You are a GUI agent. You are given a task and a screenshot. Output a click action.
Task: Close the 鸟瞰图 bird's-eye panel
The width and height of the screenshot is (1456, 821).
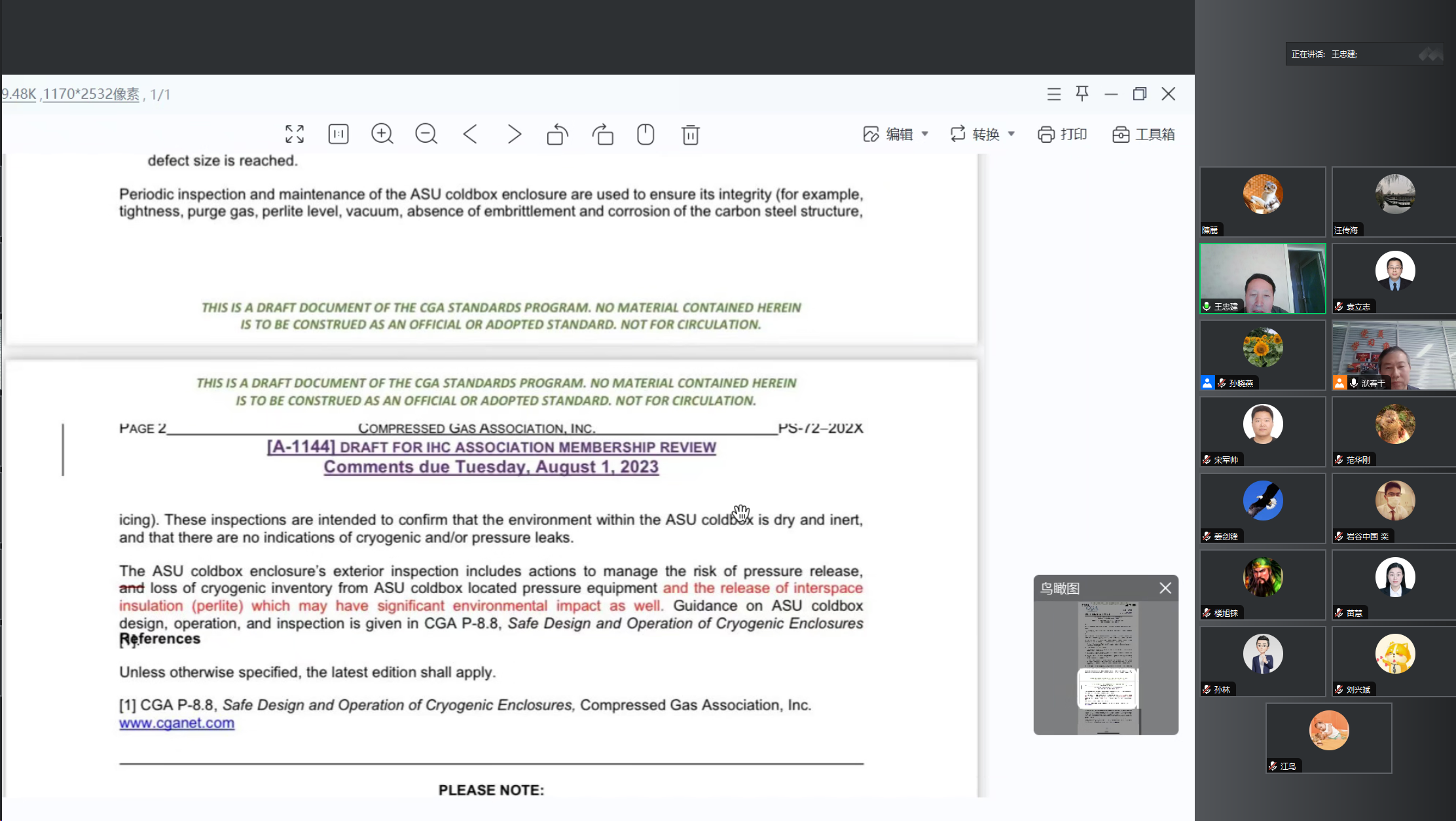coord(1165,588)
